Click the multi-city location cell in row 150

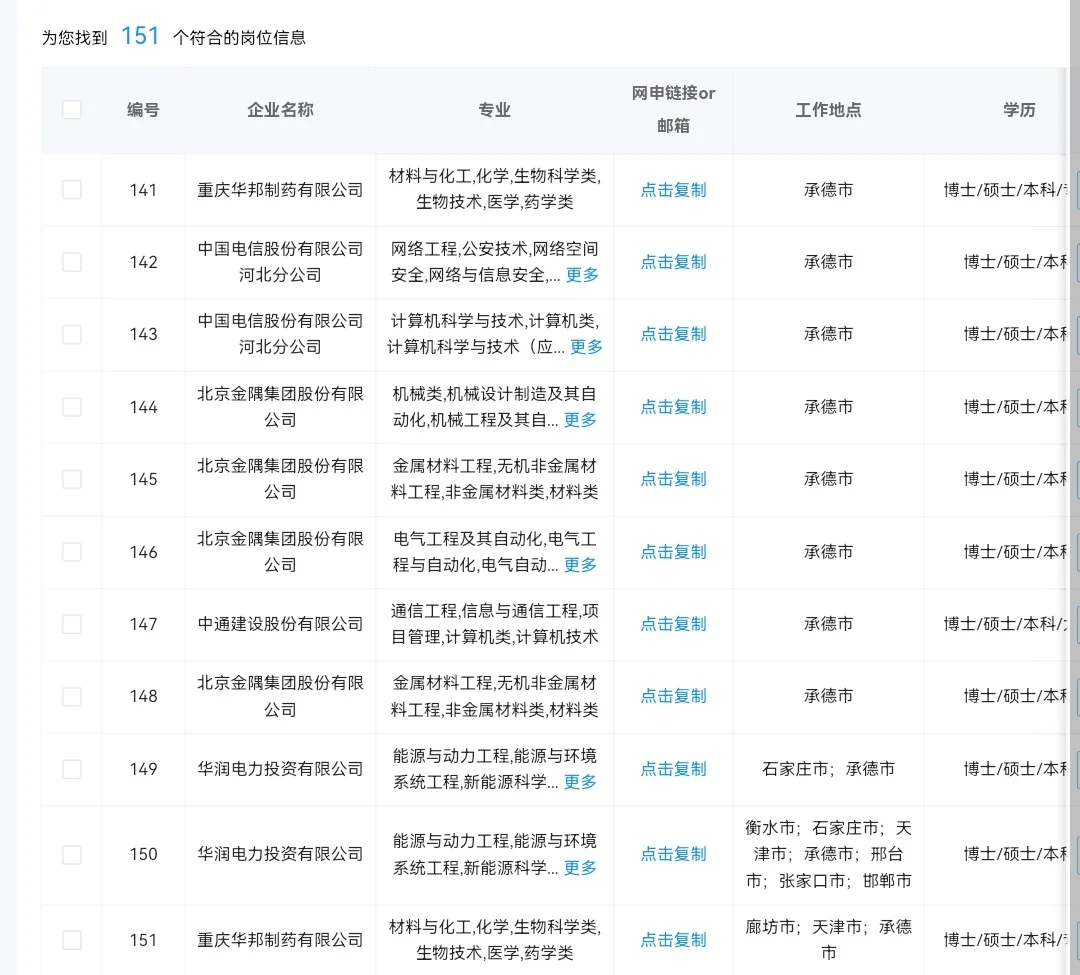829,855
